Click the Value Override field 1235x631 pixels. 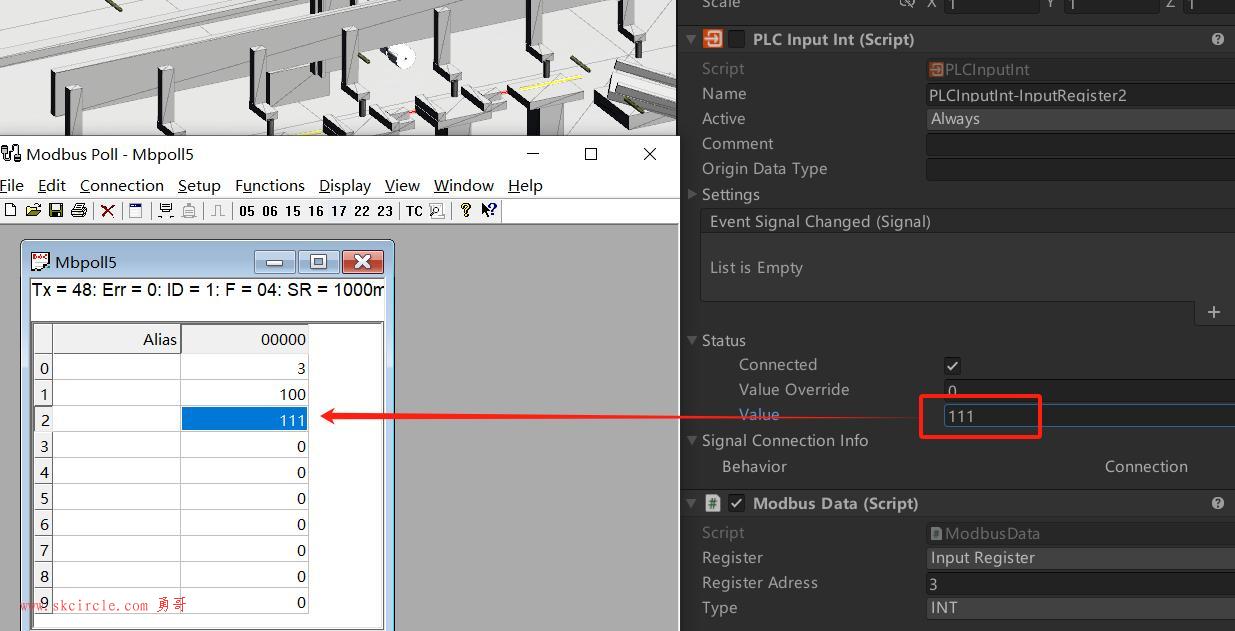[1089, 390]
